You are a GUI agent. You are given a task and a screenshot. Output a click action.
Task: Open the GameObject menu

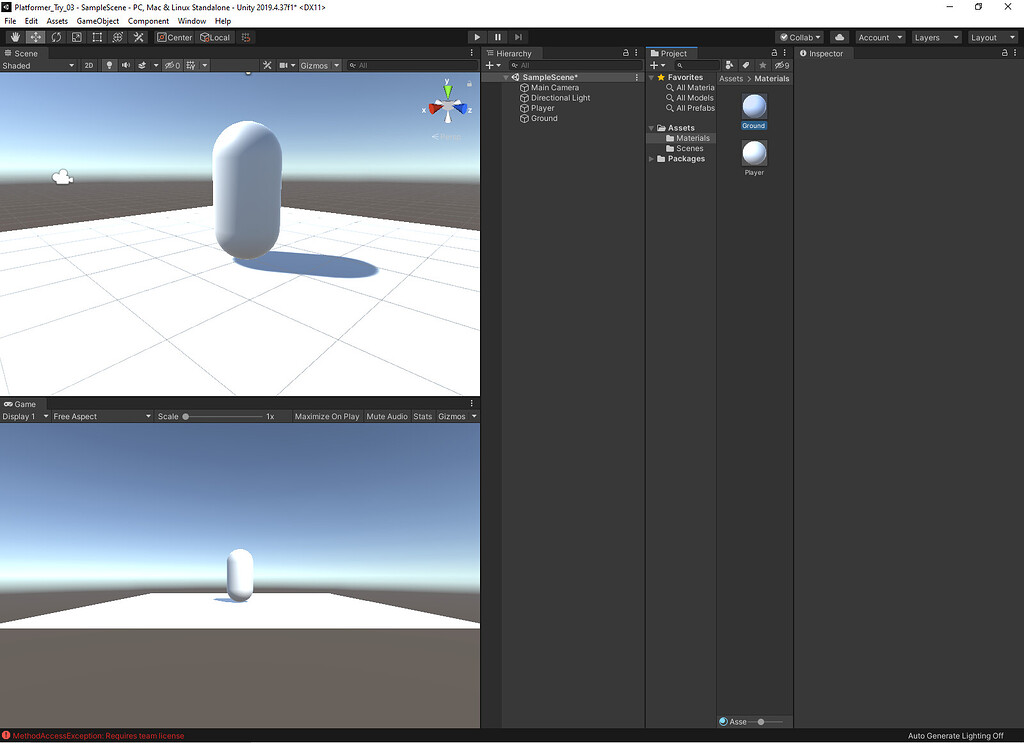[96, 20]
